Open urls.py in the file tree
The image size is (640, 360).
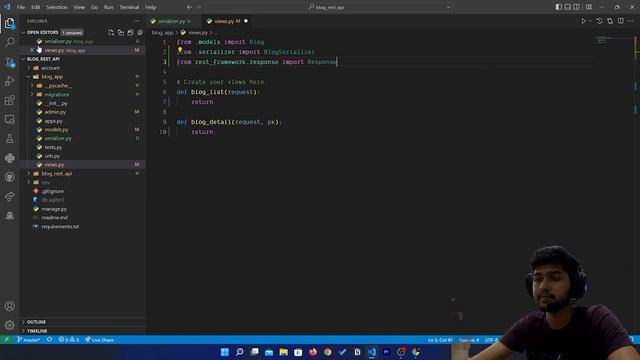(52, 156)
